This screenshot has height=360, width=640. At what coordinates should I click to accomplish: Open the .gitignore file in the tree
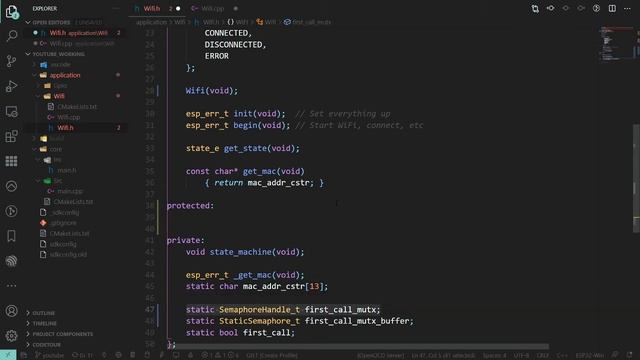click(63, 223)
